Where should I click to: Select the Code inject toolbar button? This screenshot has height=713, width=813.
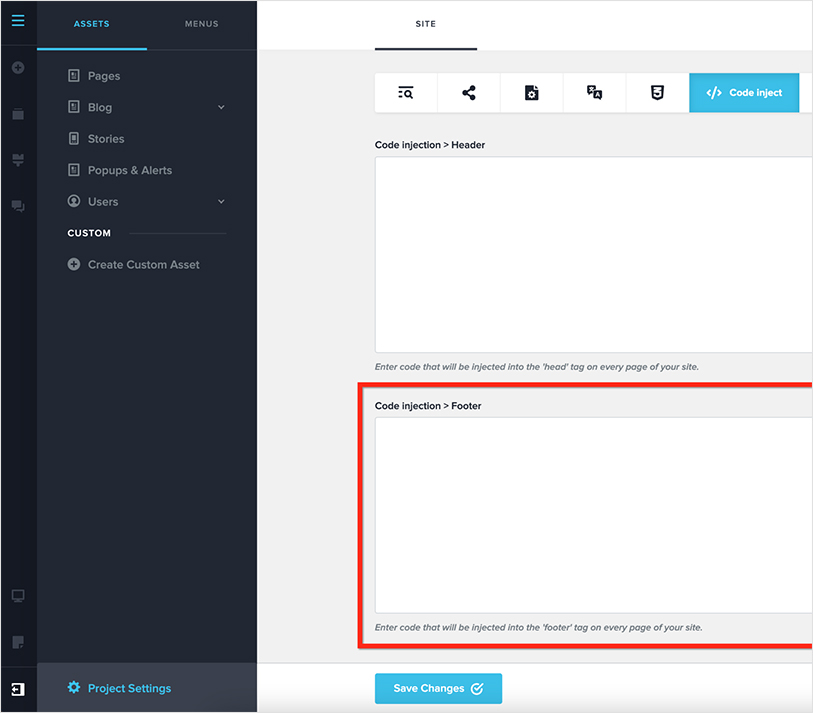744,92
